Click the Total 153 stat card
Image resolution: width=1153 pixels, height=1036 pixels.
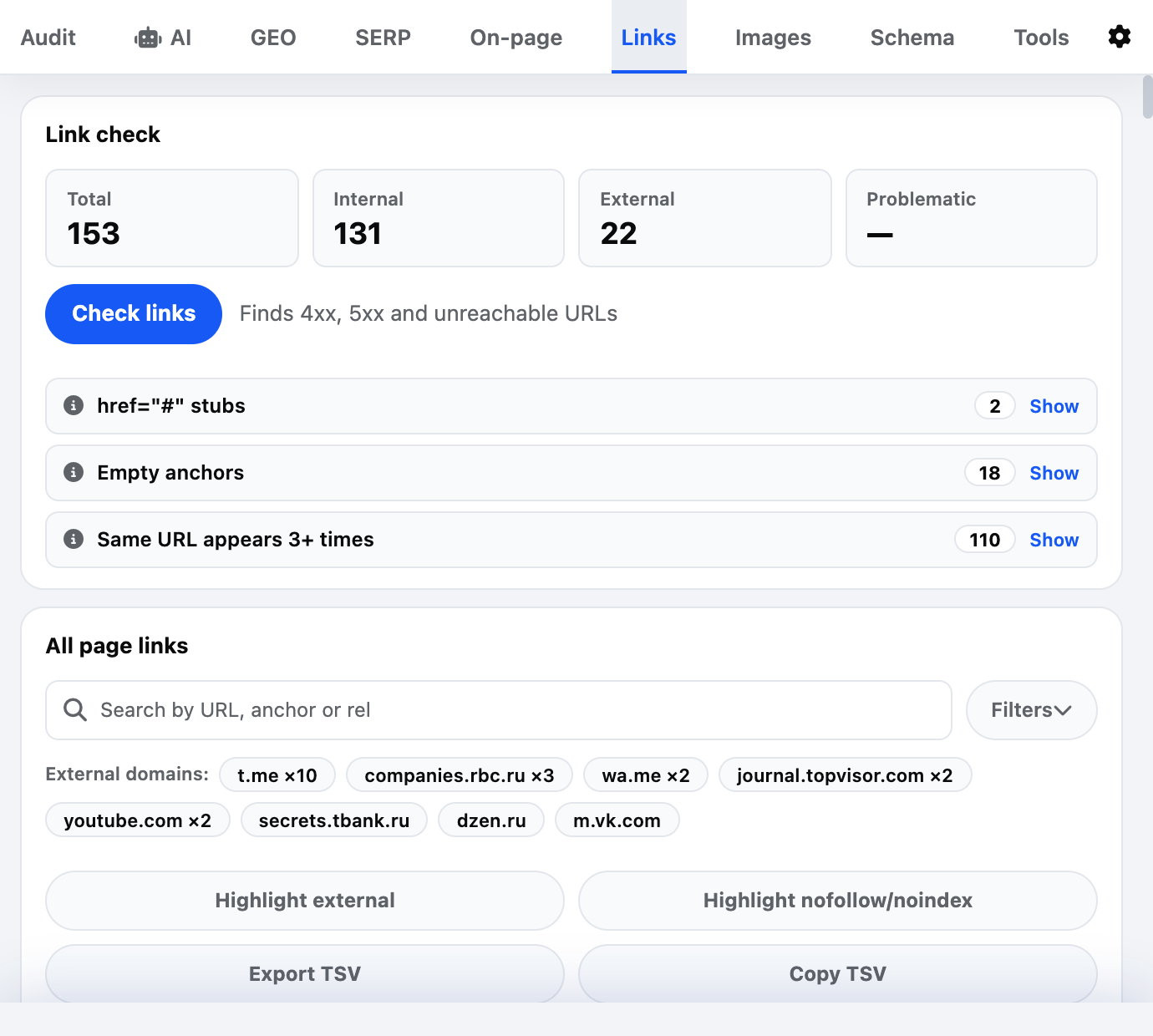click(172, 218)
